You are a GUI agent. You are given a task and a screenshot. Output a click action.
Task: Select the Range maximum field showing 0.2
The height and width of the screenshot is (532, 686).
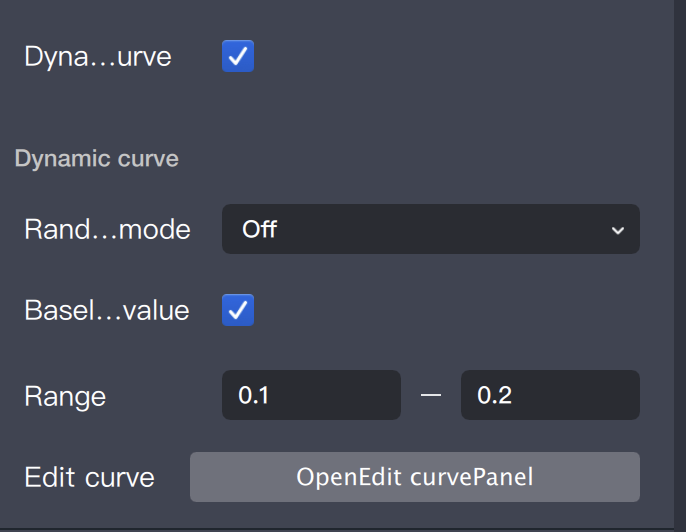pyautogui.click(x=549, y=395)
